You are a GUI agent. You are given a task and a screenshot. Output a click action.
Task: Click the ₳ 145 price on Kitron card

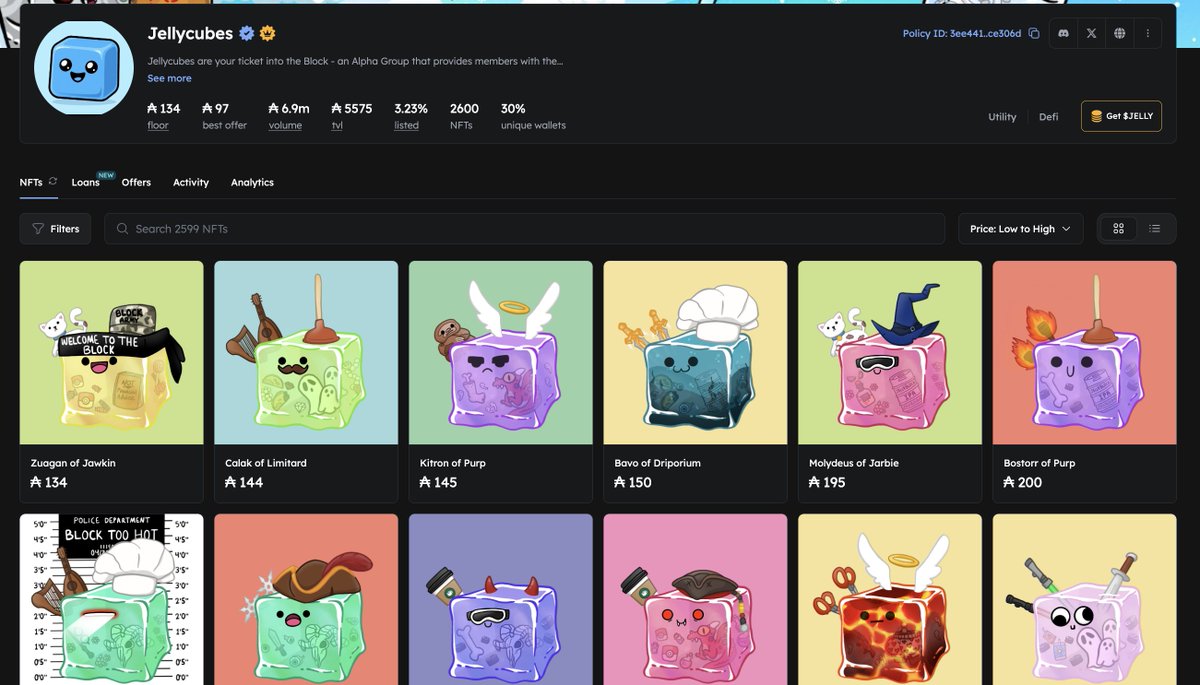(439, 482)
